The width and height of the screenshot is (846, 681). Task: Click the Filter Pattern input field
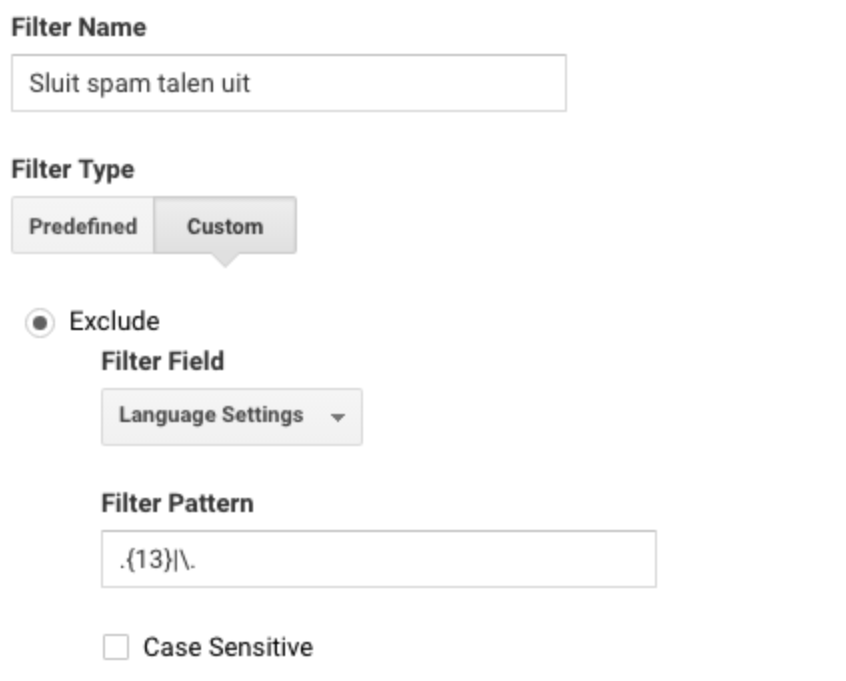click(379, 559)
